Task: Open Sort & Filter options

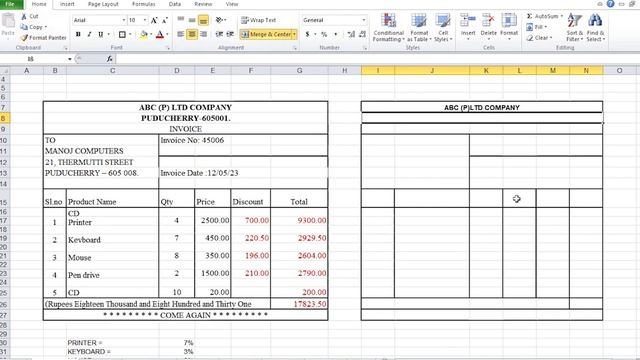Action: point(574,27)
